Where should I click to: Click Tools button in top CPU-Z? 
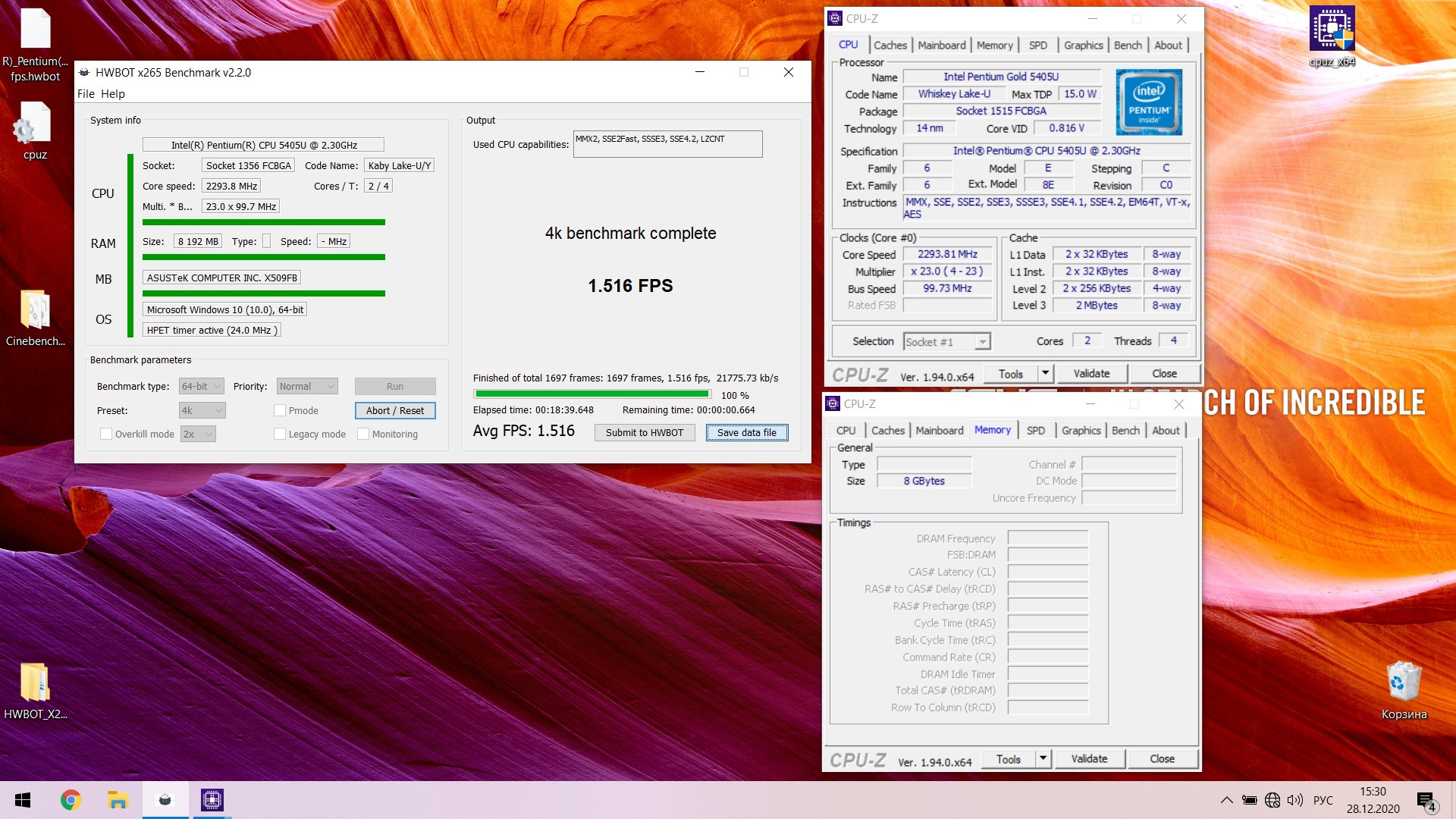tap(1010, 373)
